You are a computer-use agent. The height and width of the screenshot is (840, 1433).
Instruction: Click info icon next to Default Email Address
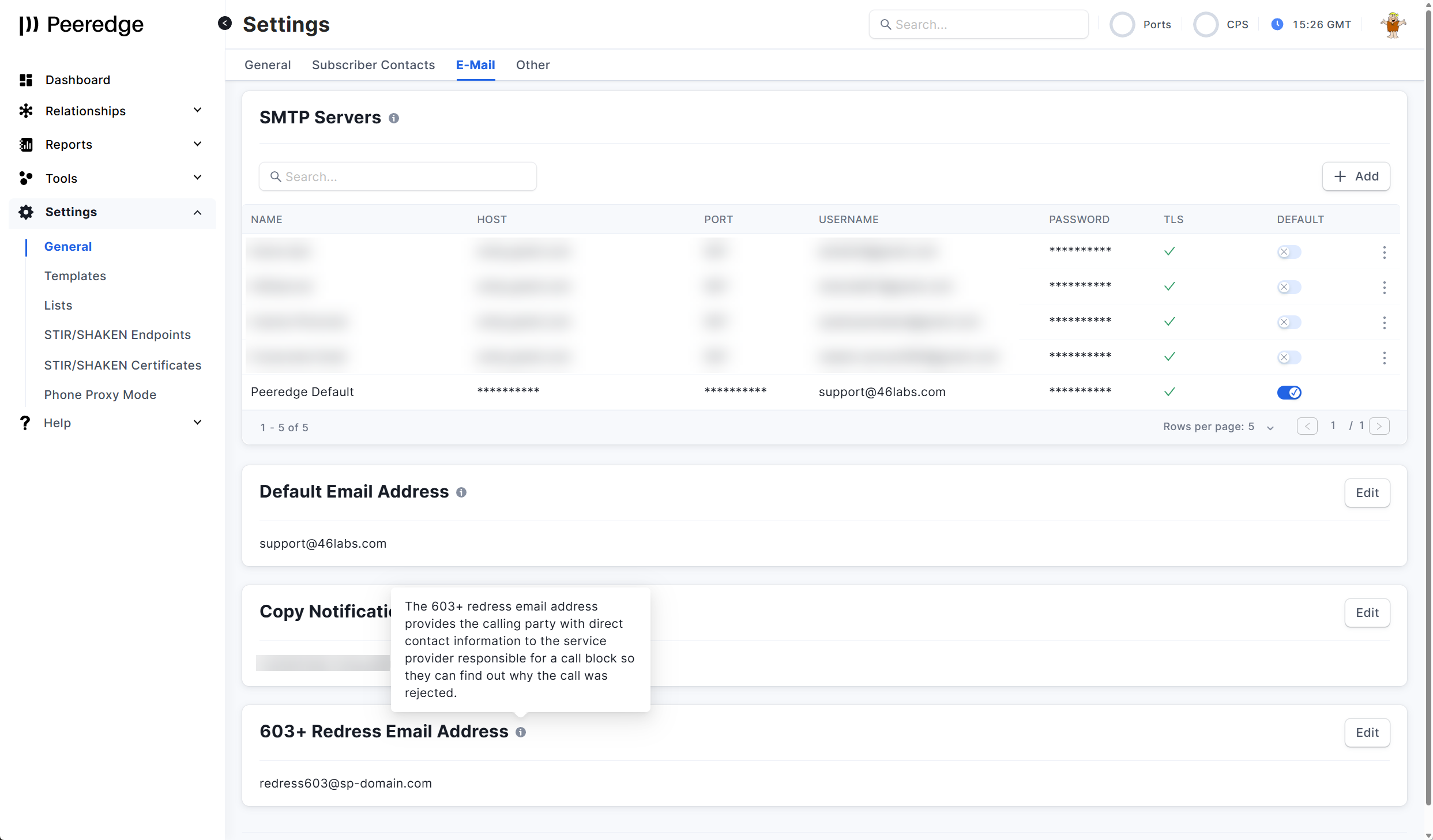[461, 492]
